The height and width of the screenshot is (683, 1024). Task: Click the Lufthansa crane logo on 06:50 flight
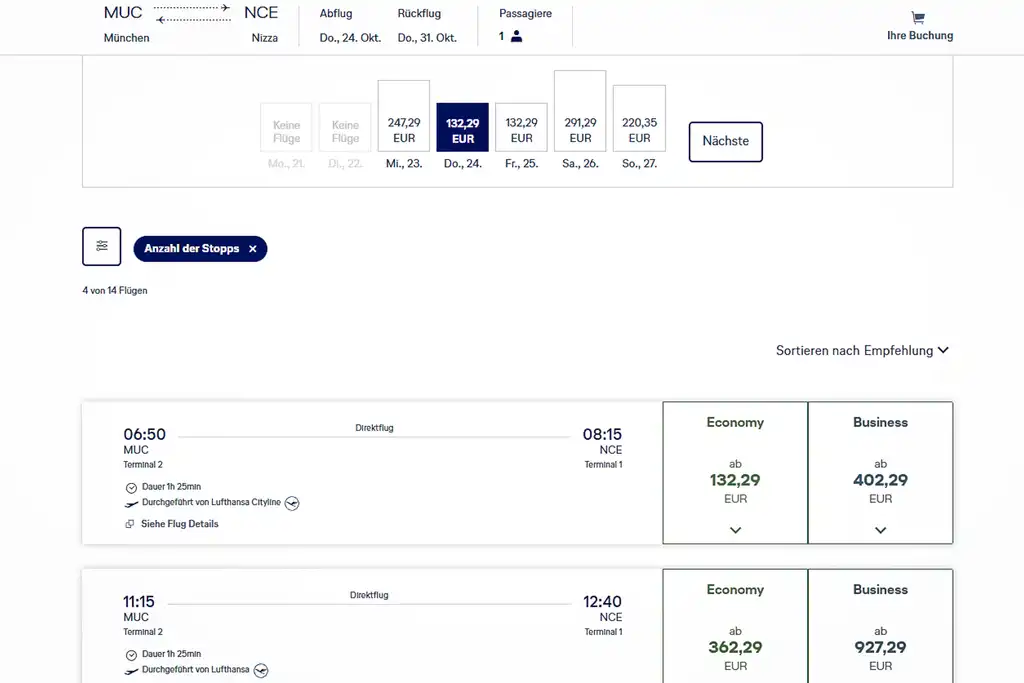point(292,503)
